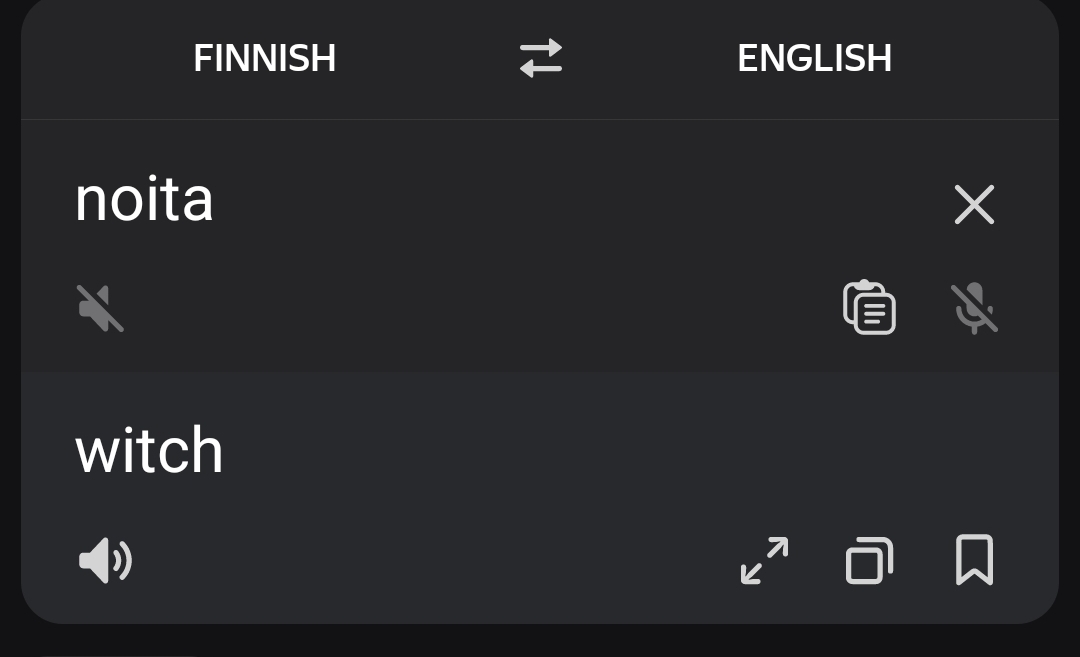1080x657 pixels.
Task: Change source language from FINNISH
Action: (x=264, y=58)
